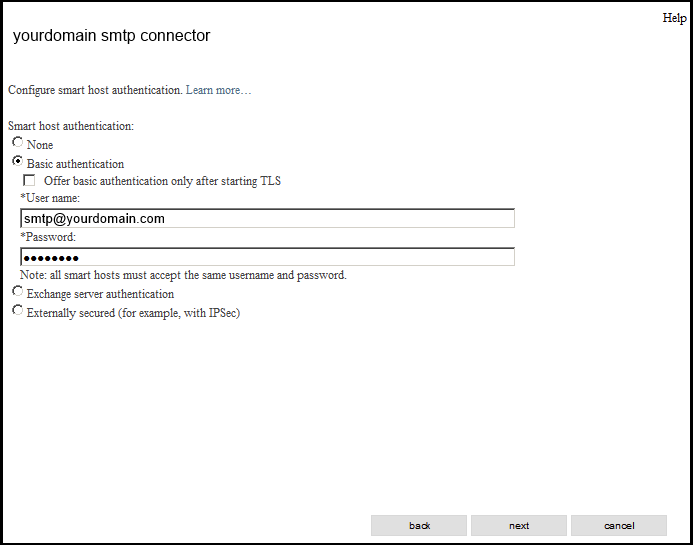Image resolution: width=693 pixels, height=545 pixels.
Task: Select the None radio button
Action: pyautogui.click(x=17, y=142)
